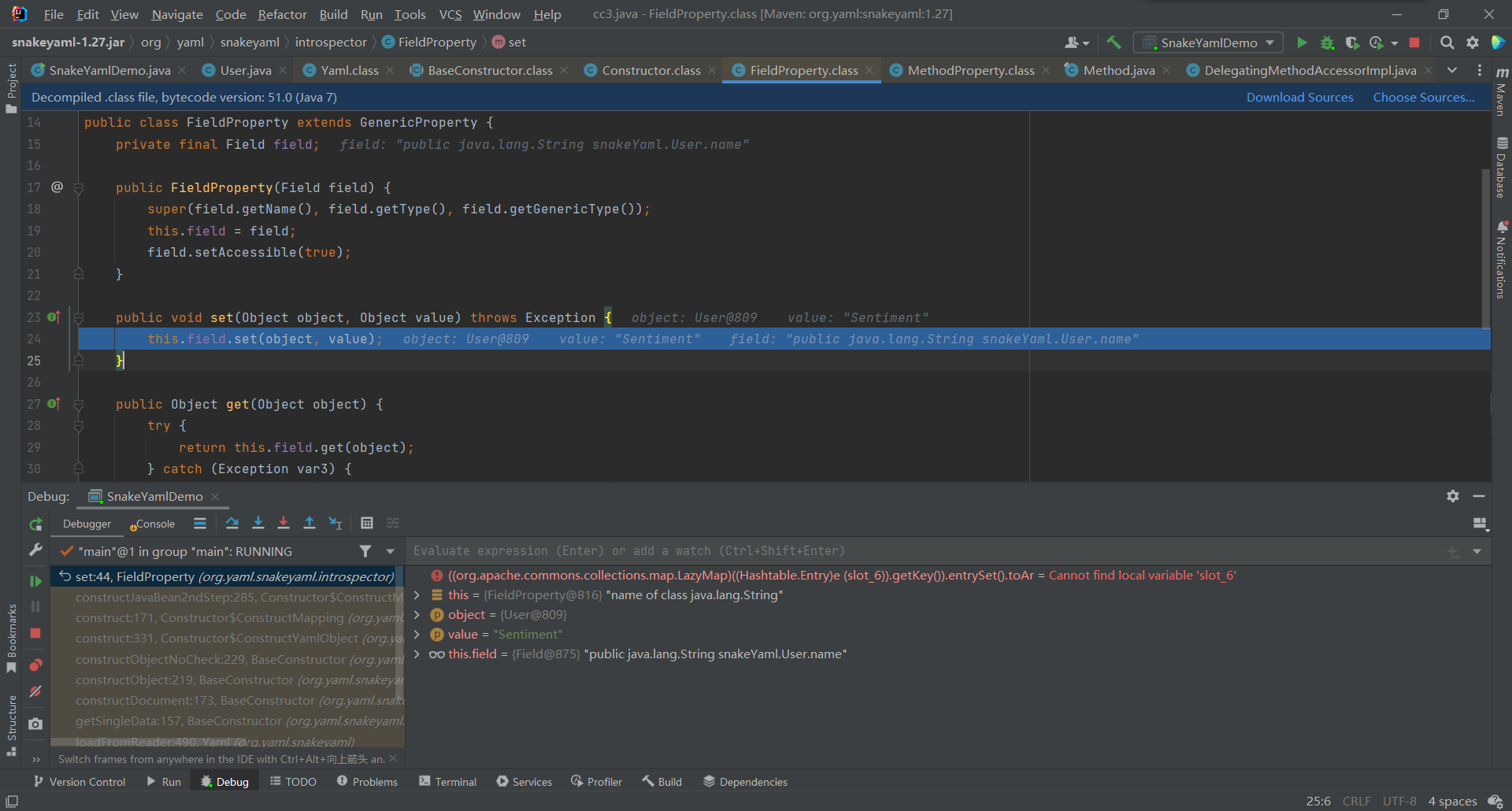The height and width of the screenshot is (811, 1512).
Task: Open the Refactor menu
Action: tap(282, 14)
